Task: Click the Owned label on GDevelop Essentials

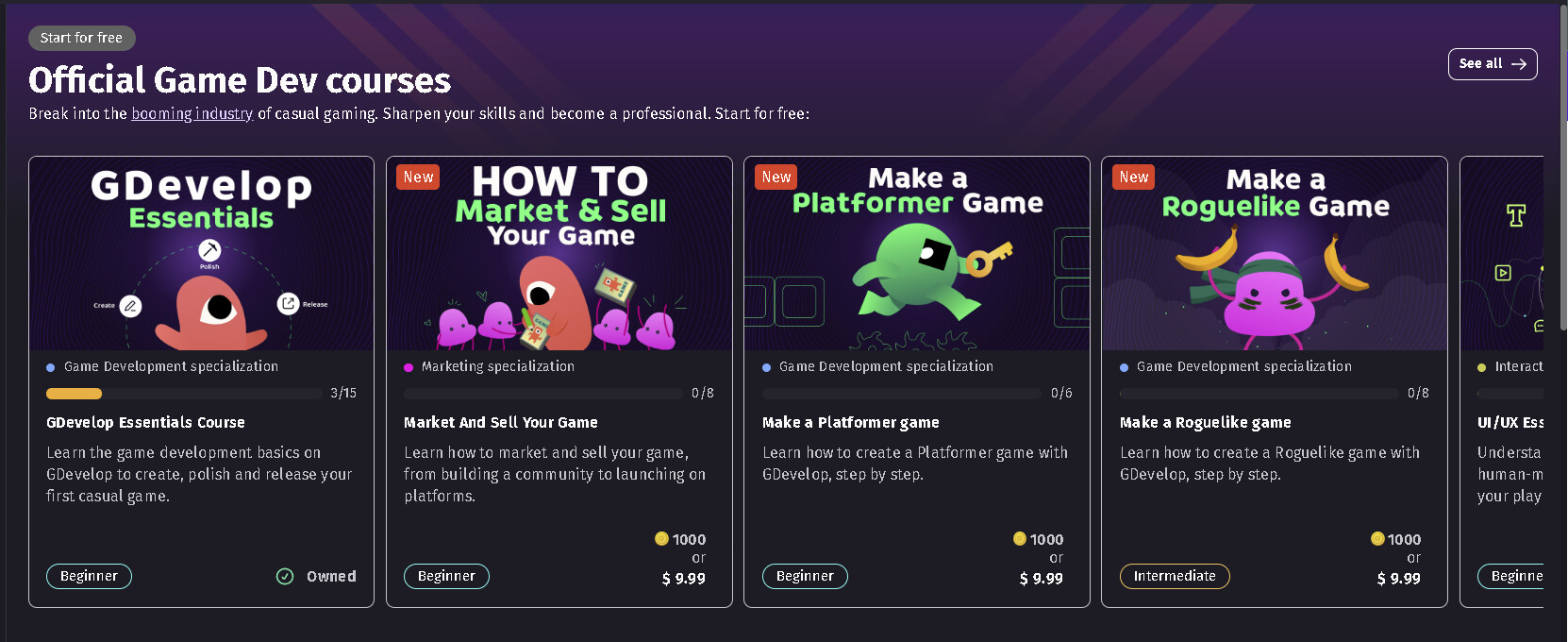Action: [331, 576]
